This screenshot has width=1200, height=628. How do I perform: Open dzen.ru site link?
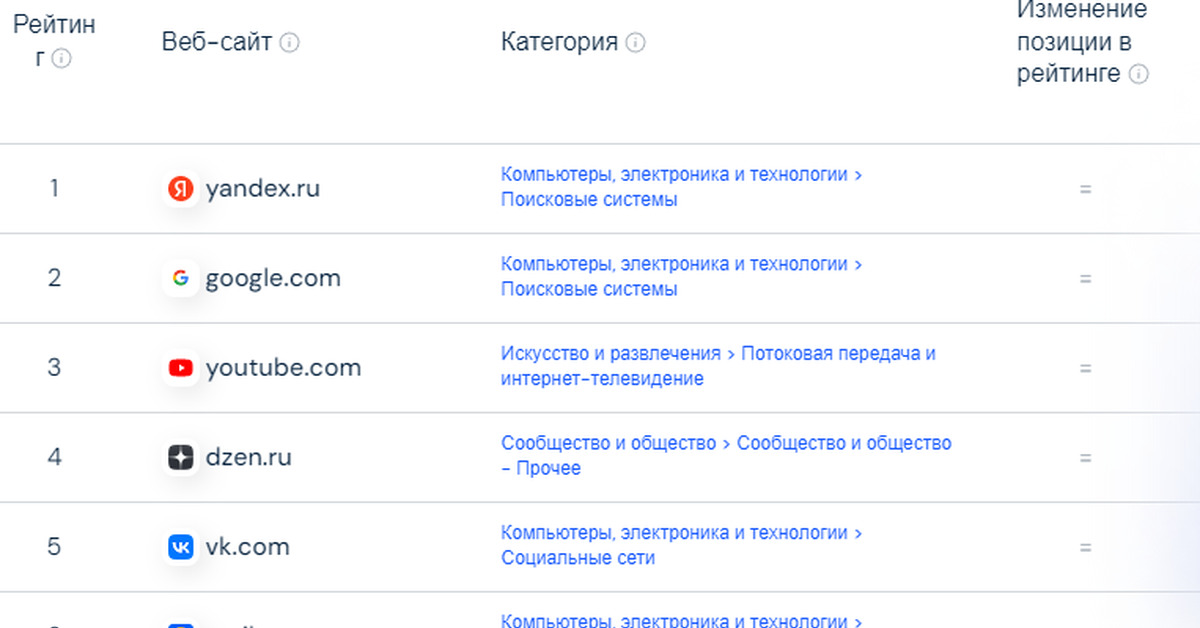click(248, 458)
